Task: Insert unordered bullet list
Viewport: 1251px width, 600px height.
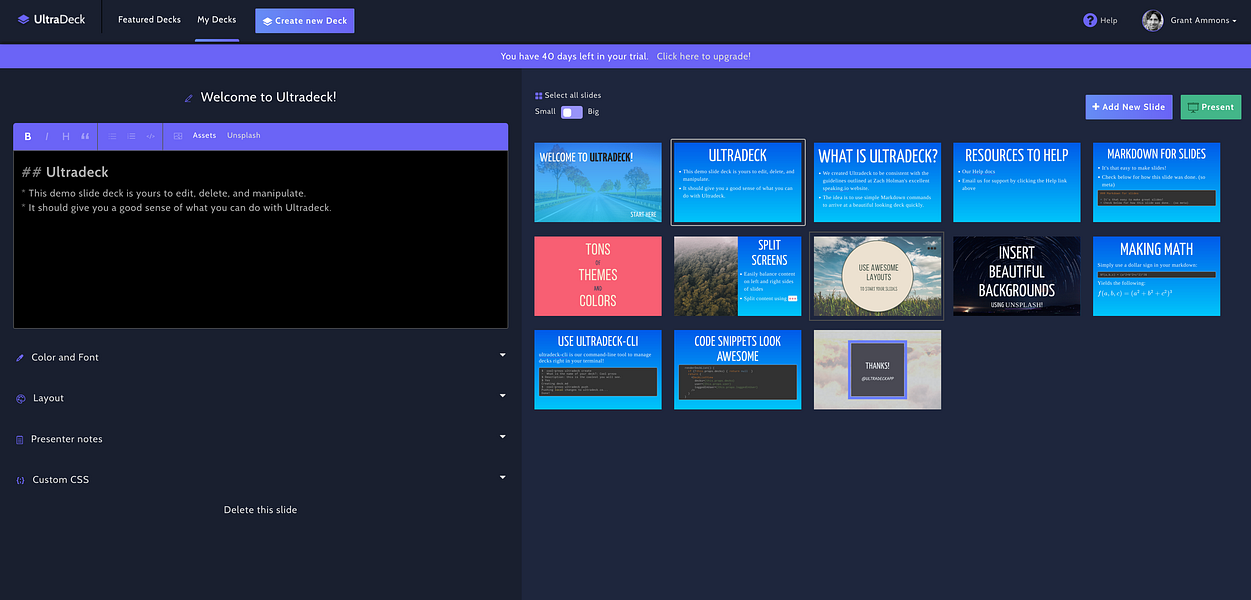Action: point(112,136)
